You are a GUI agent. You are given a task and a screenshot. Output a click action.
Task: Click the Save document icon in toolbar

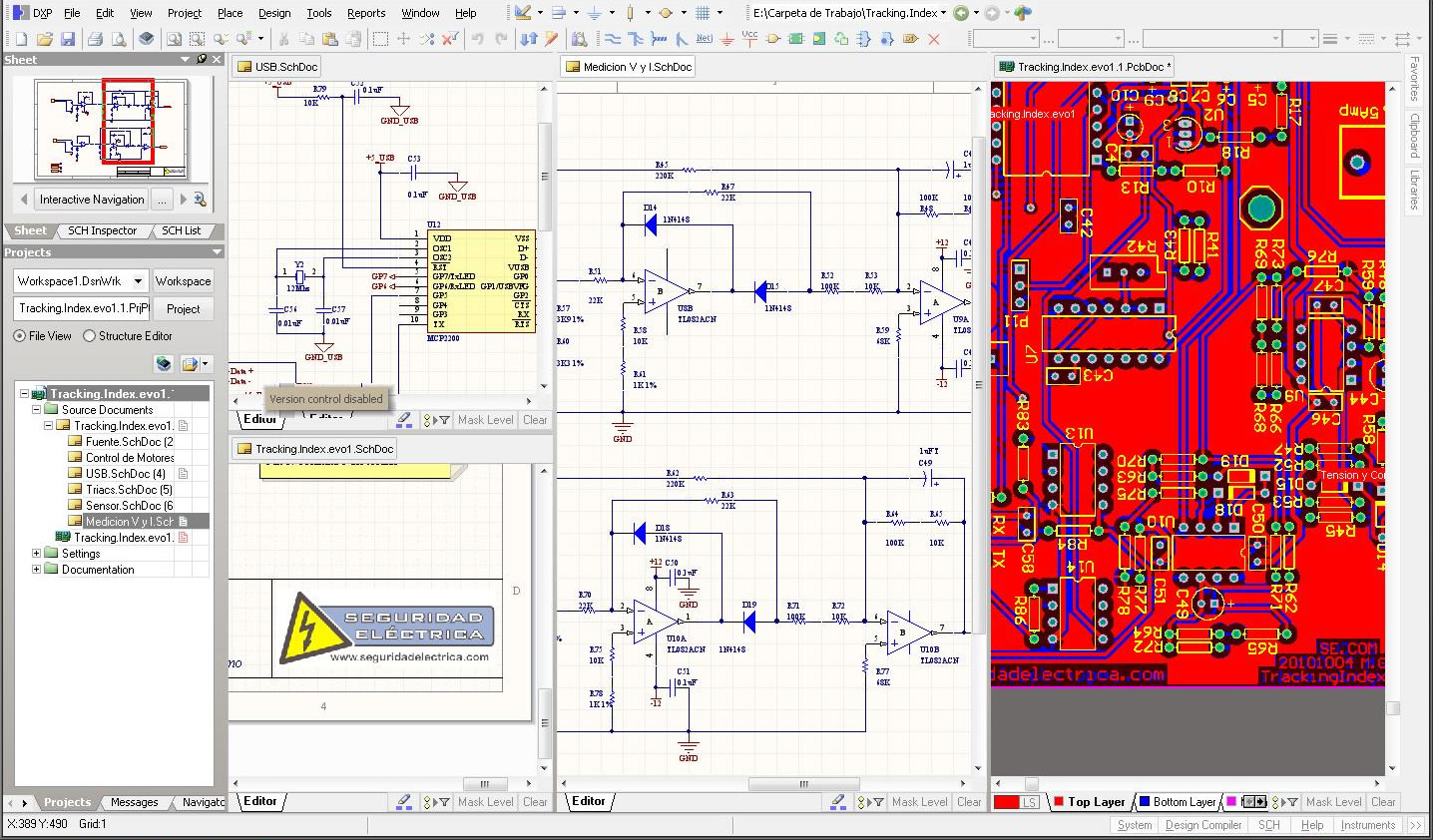[68, 39]
